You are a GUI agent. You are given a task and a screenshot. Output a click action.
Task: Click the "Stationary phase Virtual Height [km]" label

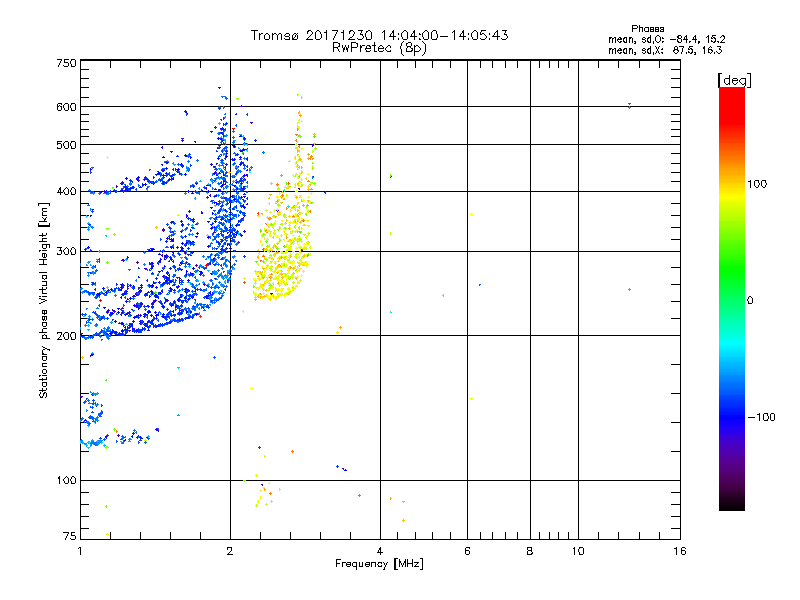pyautogui.click(x=44, y=300)
